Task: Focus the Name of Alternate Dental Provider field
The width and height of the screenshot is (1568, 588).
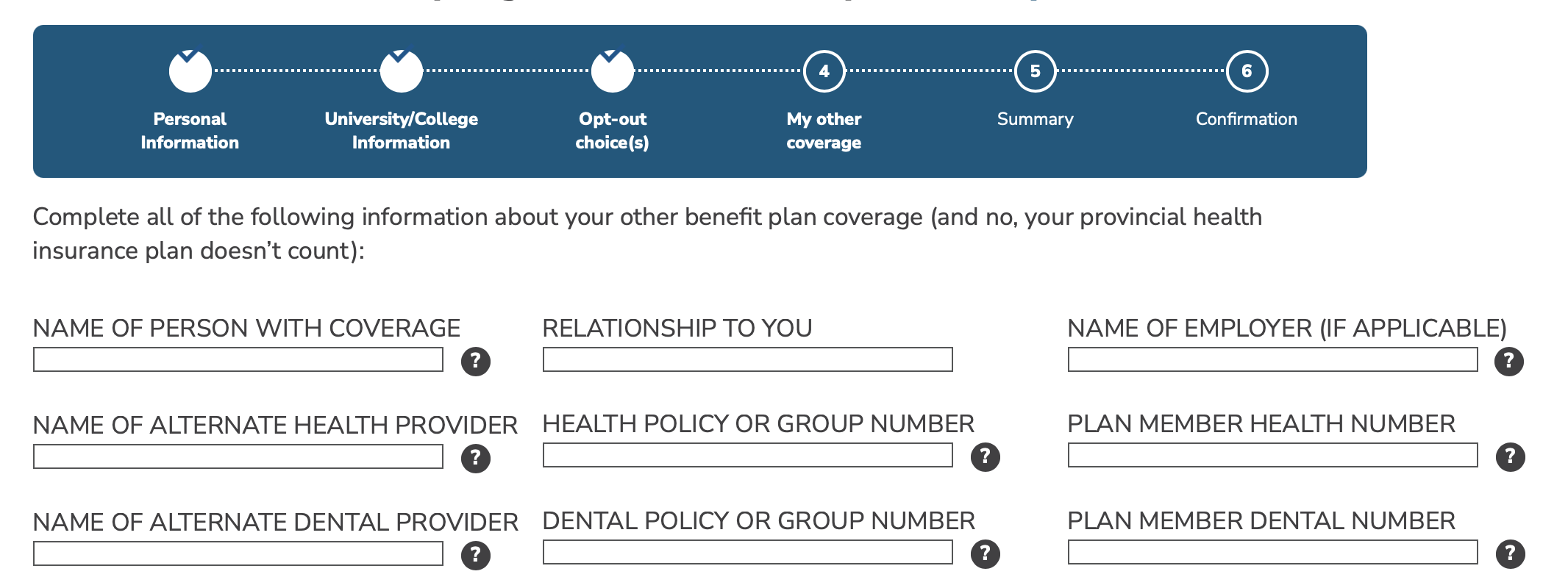Action: tap(238, 553)
